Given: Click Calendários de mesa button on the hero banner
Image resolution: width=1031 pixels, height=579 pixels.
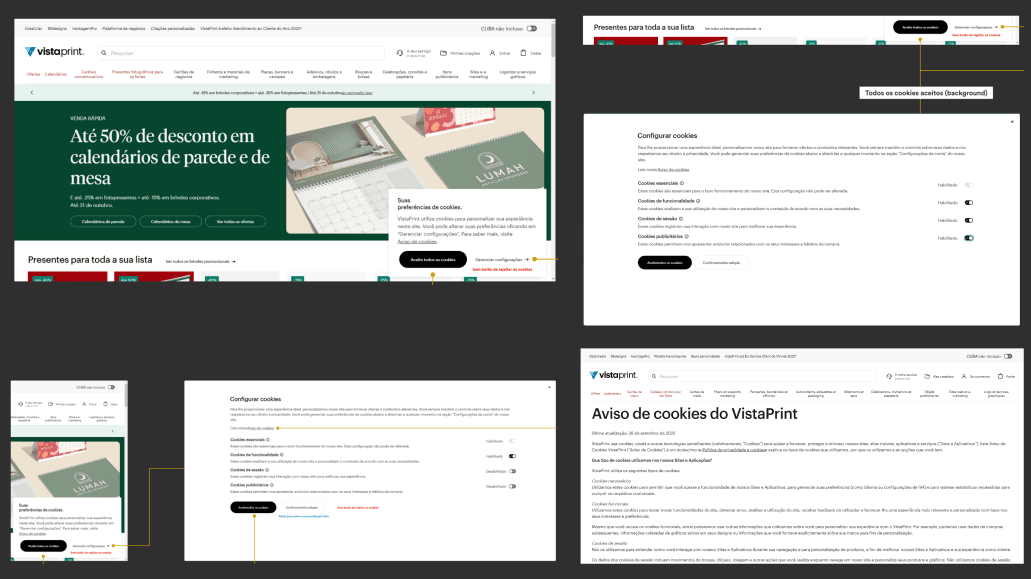Looking at the screenshot, I should [x=170, y=221].
